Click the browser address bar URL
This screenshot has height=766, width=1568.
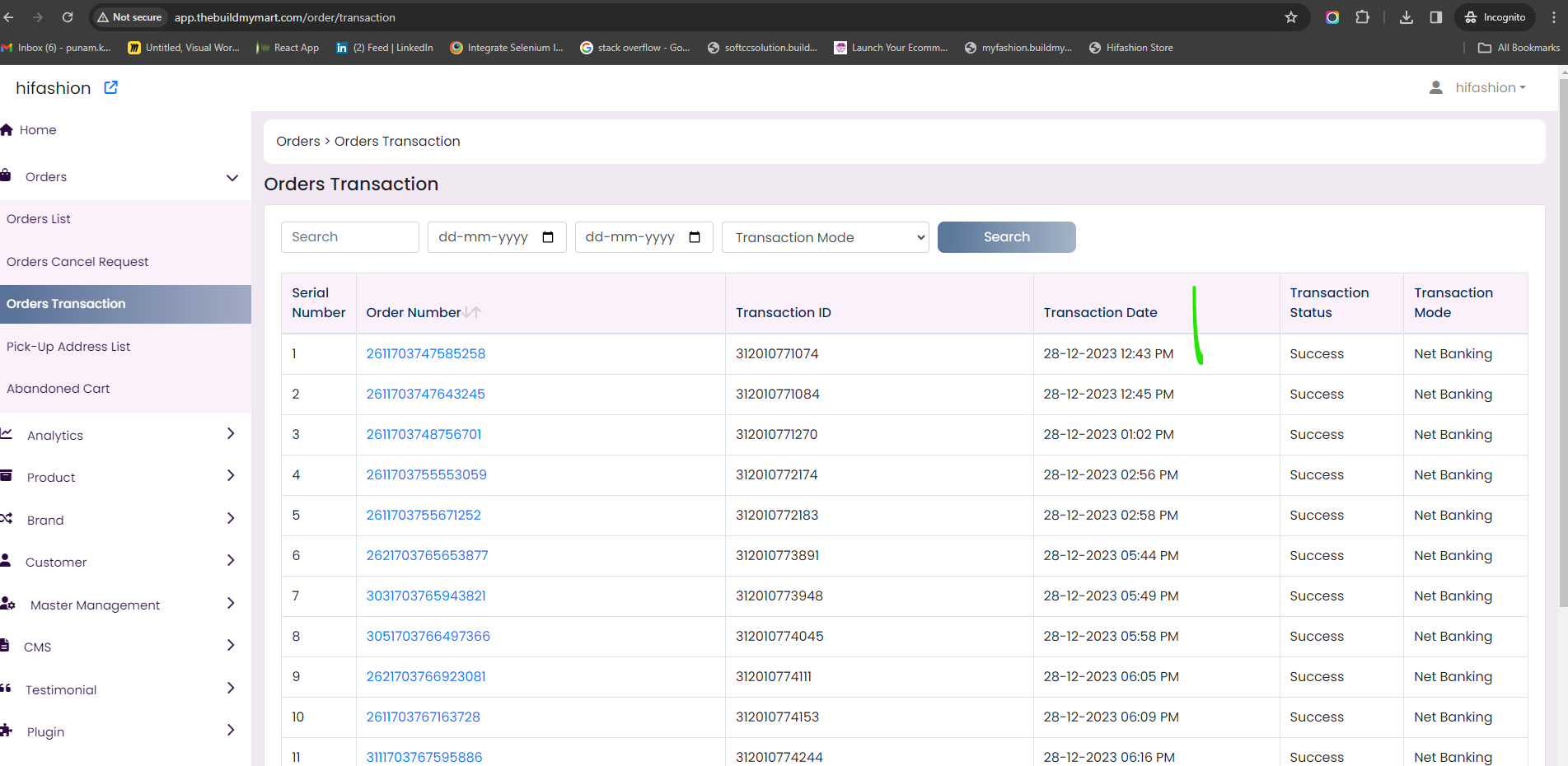(285, 17)
